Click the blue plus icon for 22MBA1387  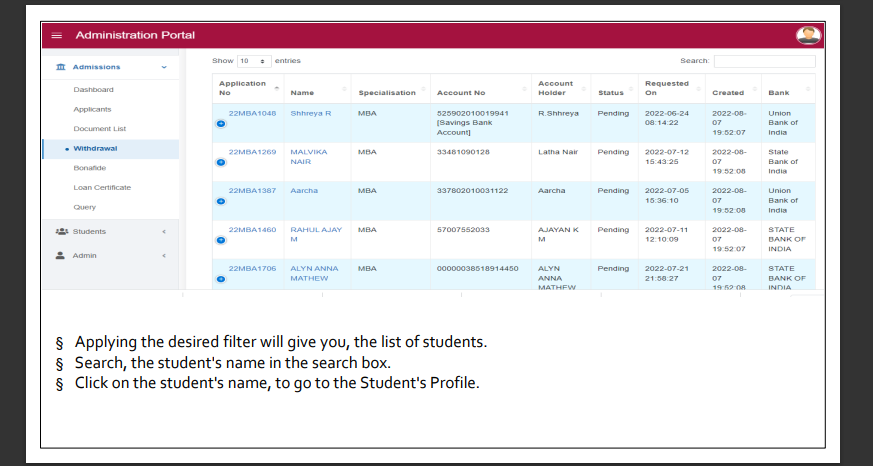(221, 202)
